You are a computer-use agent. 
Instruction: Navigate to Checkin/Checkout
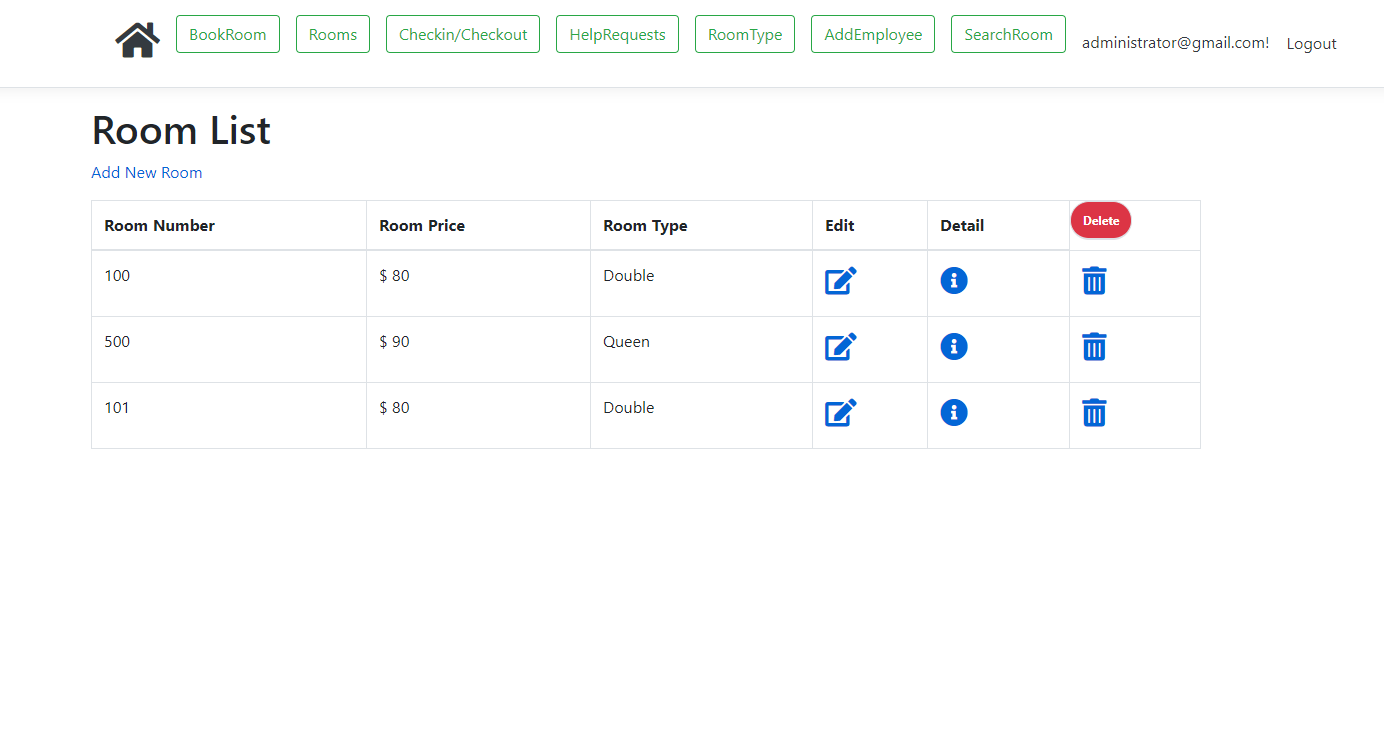462,33
